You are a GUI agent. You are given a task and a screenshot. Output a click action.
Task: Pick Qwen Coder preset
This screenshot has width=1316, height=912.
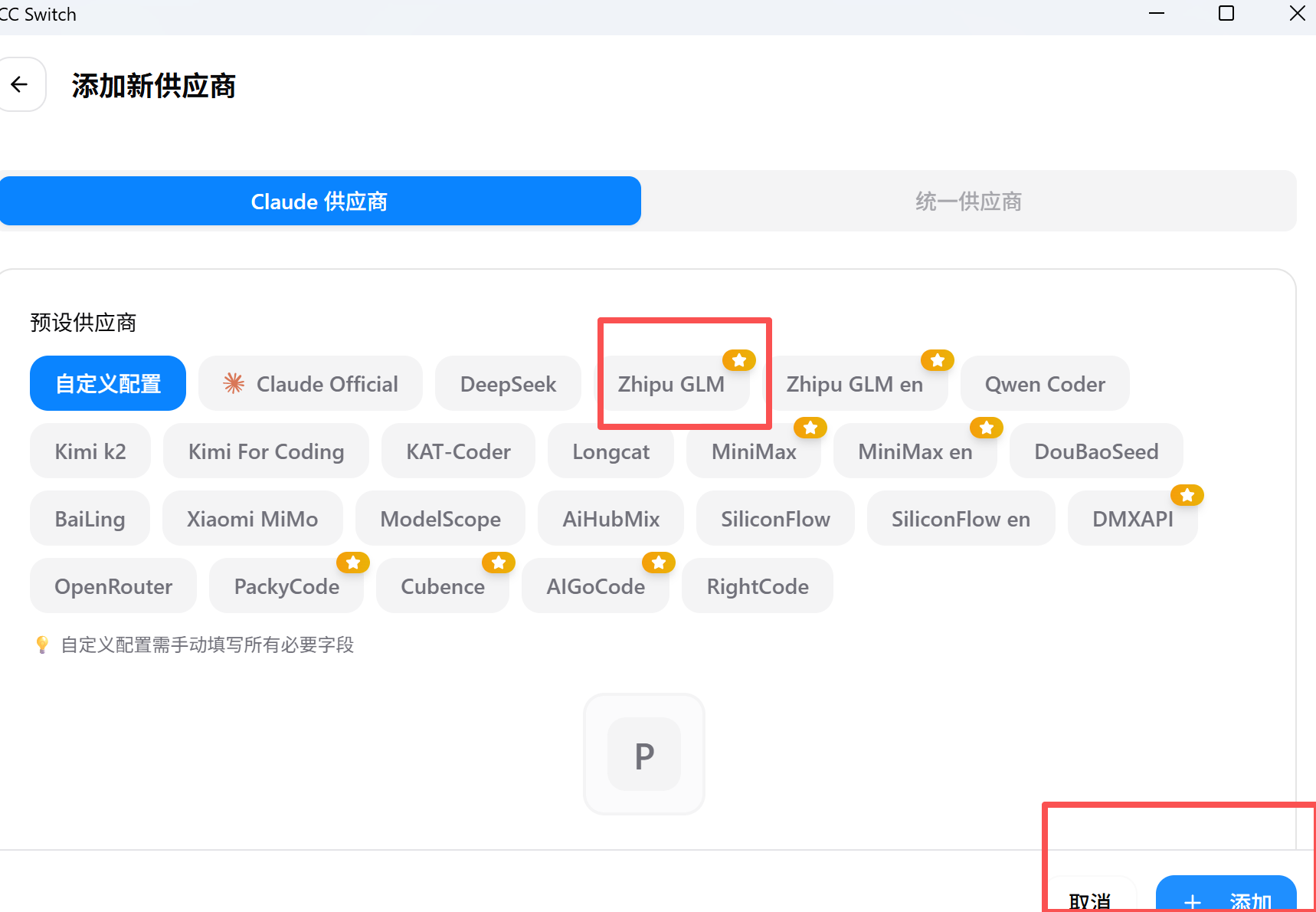pyautogui.click(x=1045, y=383)
